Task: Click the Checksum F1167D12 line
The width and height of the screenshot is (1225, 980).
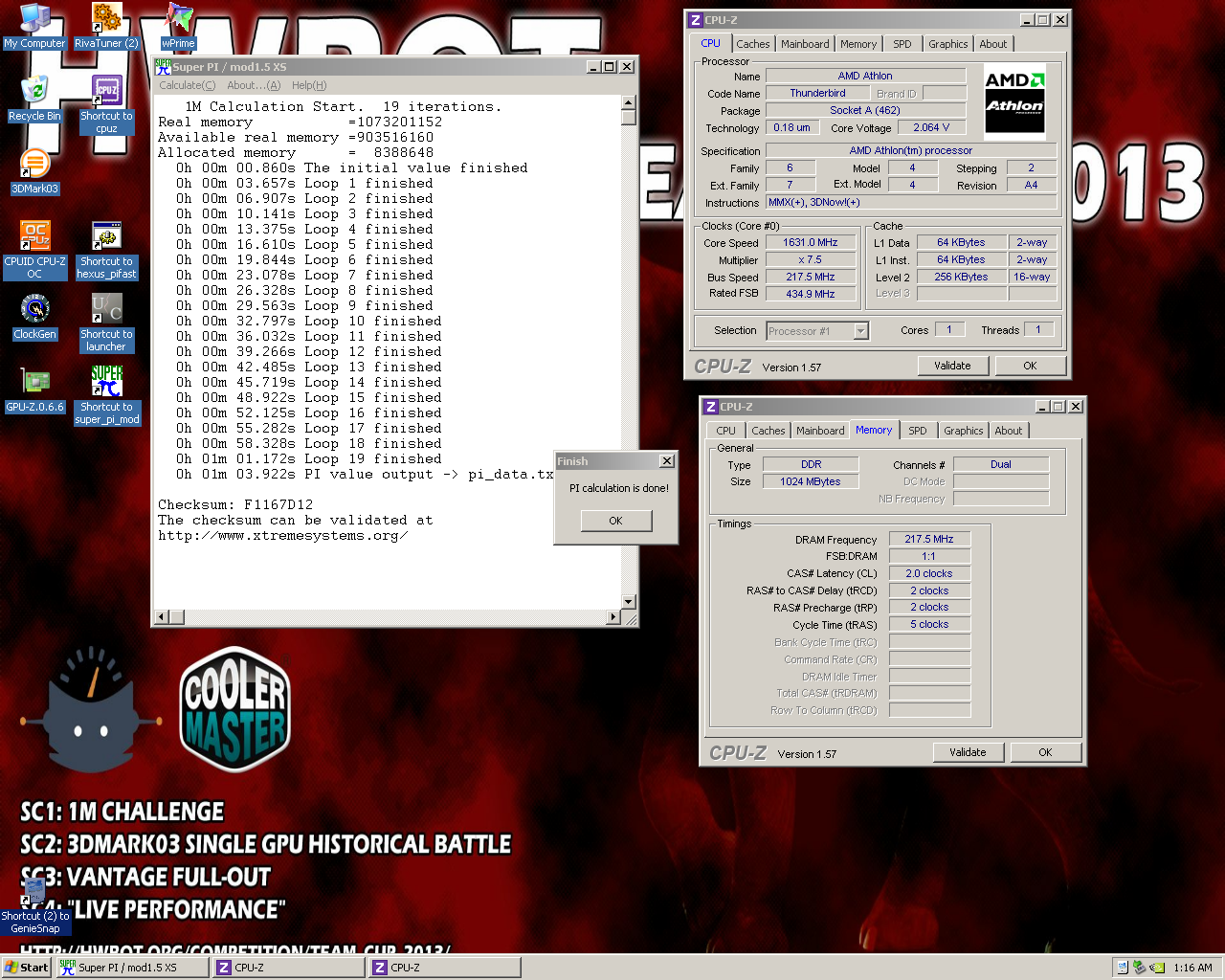Action: 235,505
